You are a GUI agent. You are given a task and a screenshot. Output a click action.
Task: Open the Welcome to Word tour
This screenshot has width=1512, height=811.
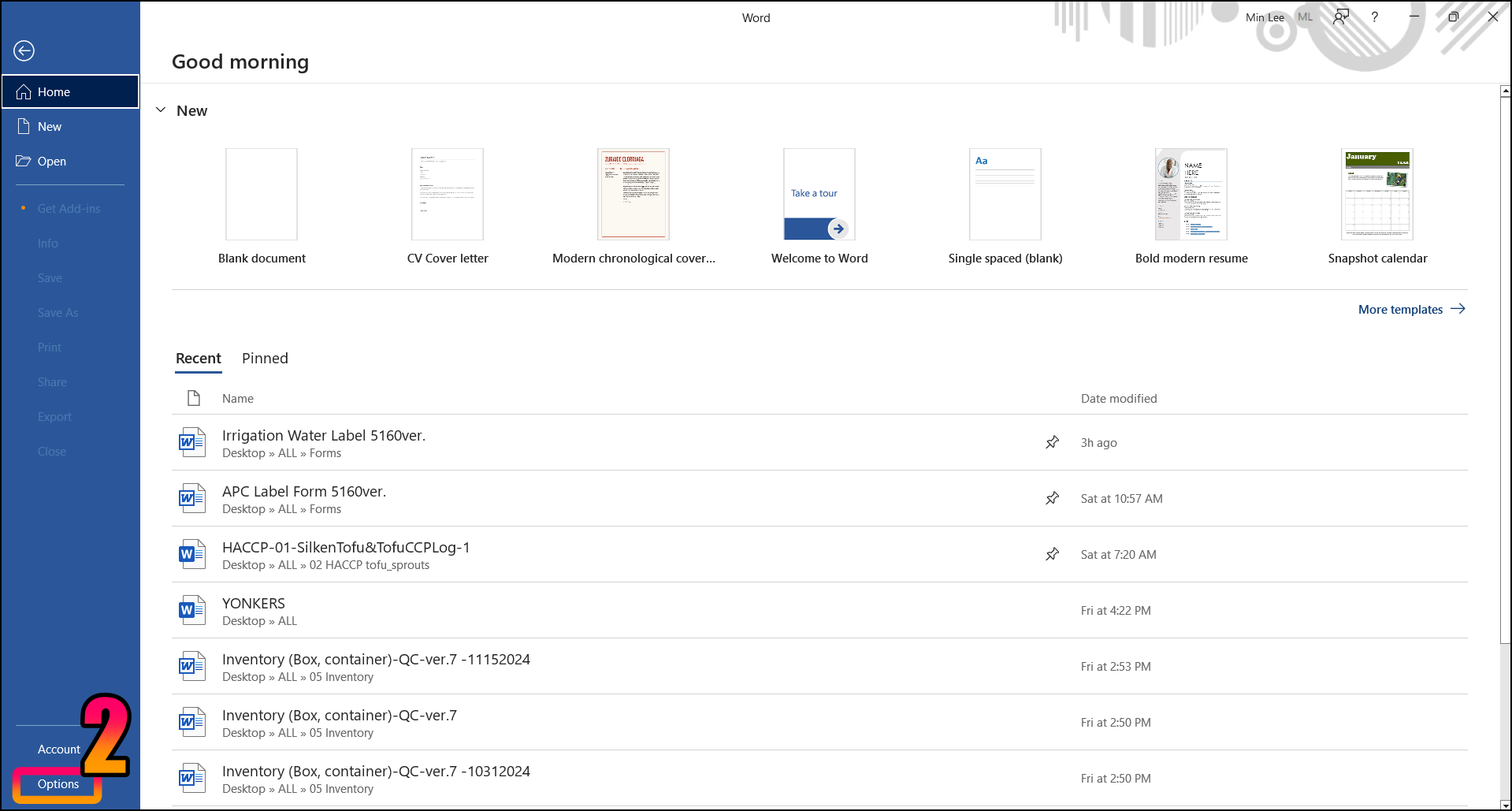[x=819, y=206]
